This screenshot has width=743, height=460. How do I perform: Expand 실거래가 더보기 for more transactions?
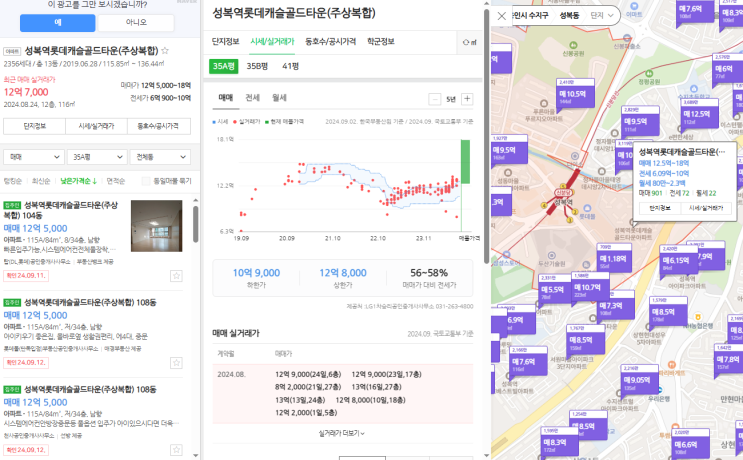(x=341, y=433)
